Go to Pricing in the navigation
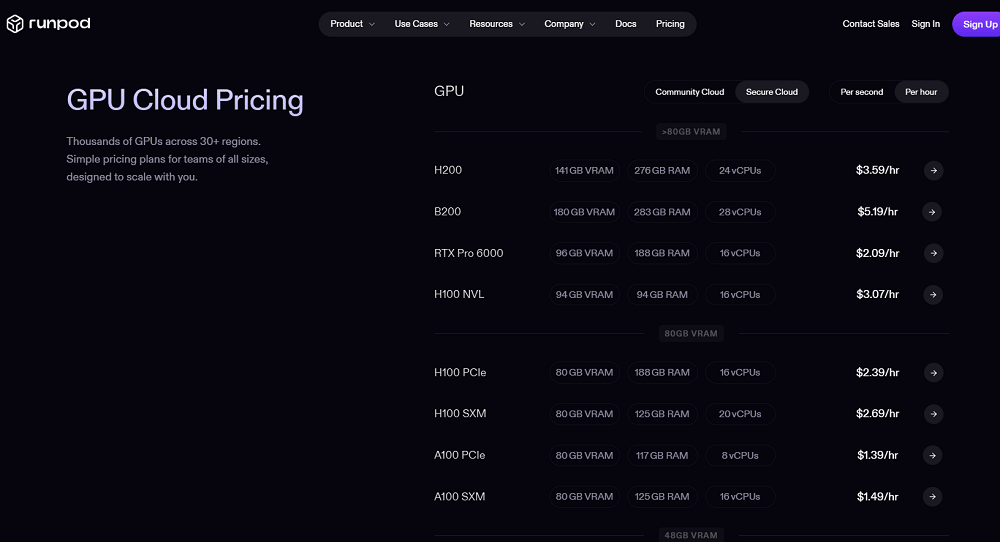 point(670,24)
